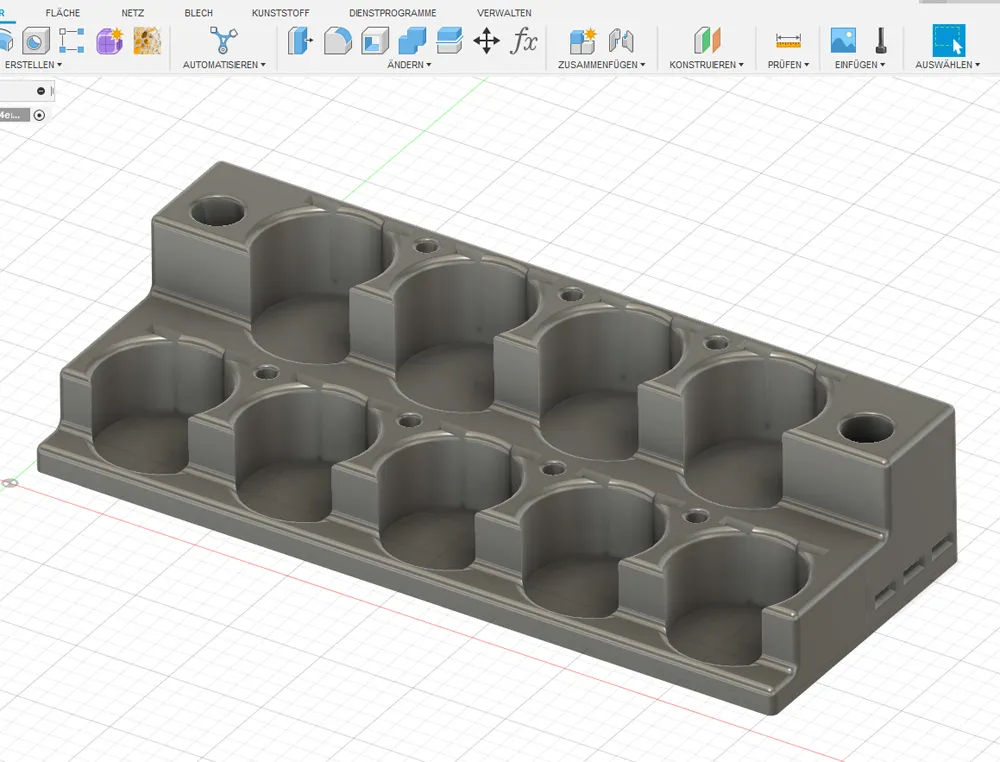Activate the window selection tool

[x=949, y=41]
